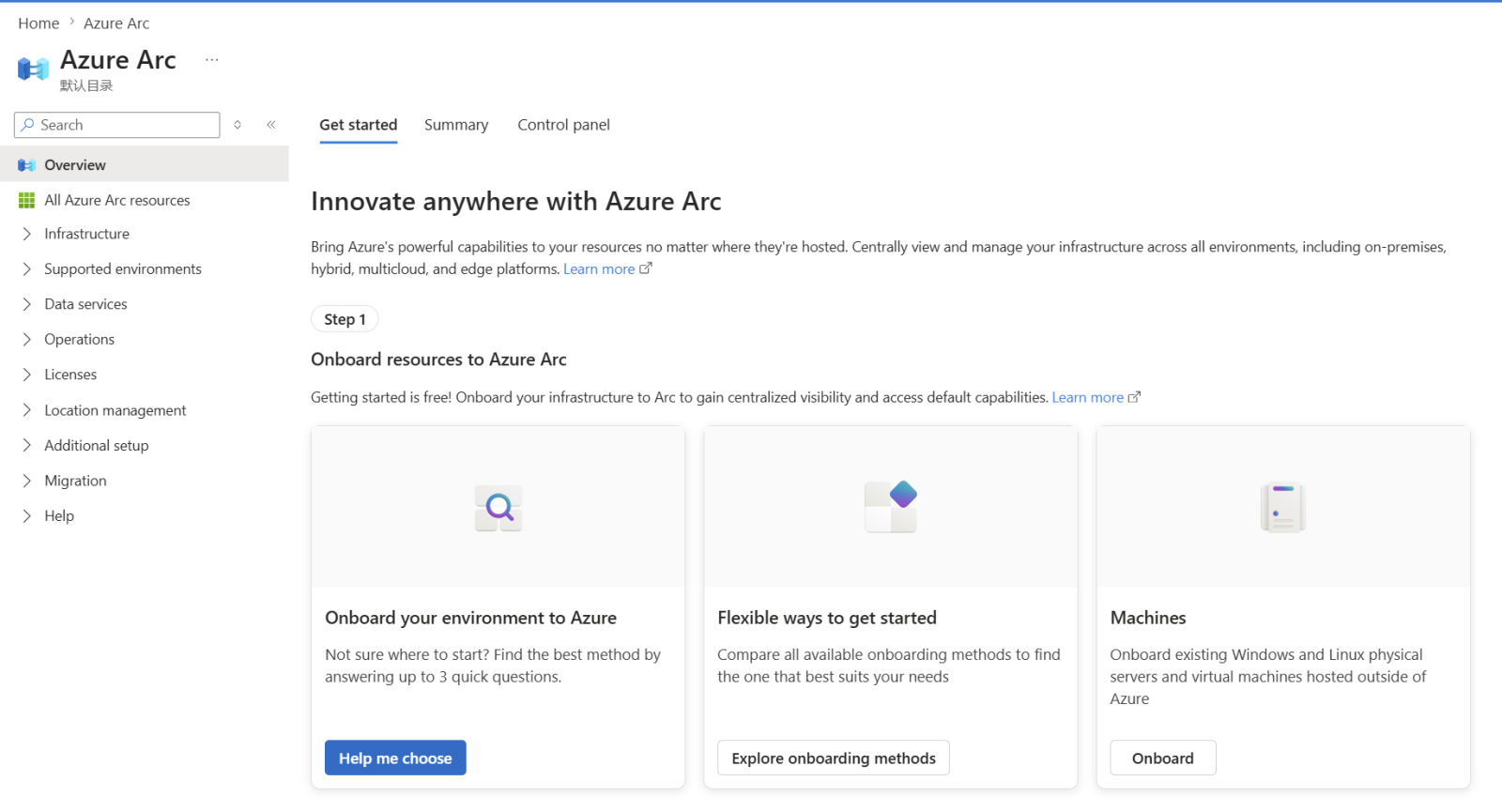The image size is (1502, 812).
Task: Click the expand/collapse all menu groups icon
Action: click(238, 125)
